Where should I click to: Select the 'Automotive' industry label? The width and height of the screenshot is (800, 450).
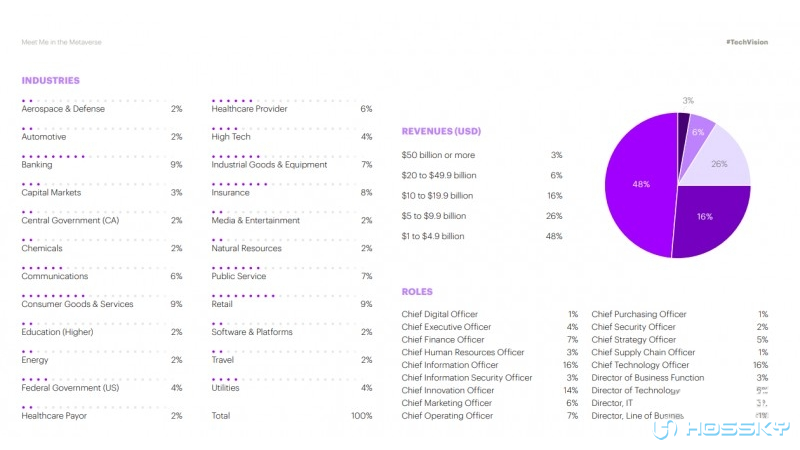44,137
